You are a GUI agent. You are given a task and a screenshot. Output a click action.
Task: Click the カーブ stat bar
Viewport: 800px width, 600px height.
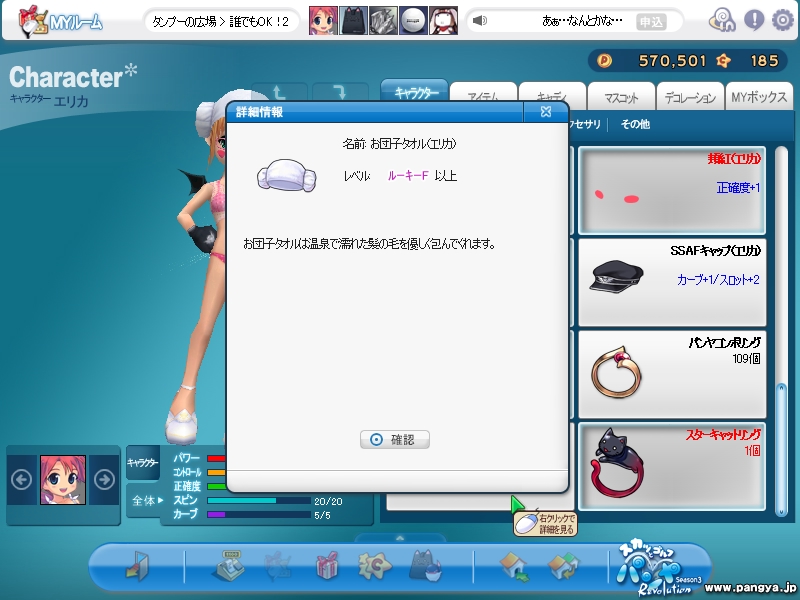point(259,515)
